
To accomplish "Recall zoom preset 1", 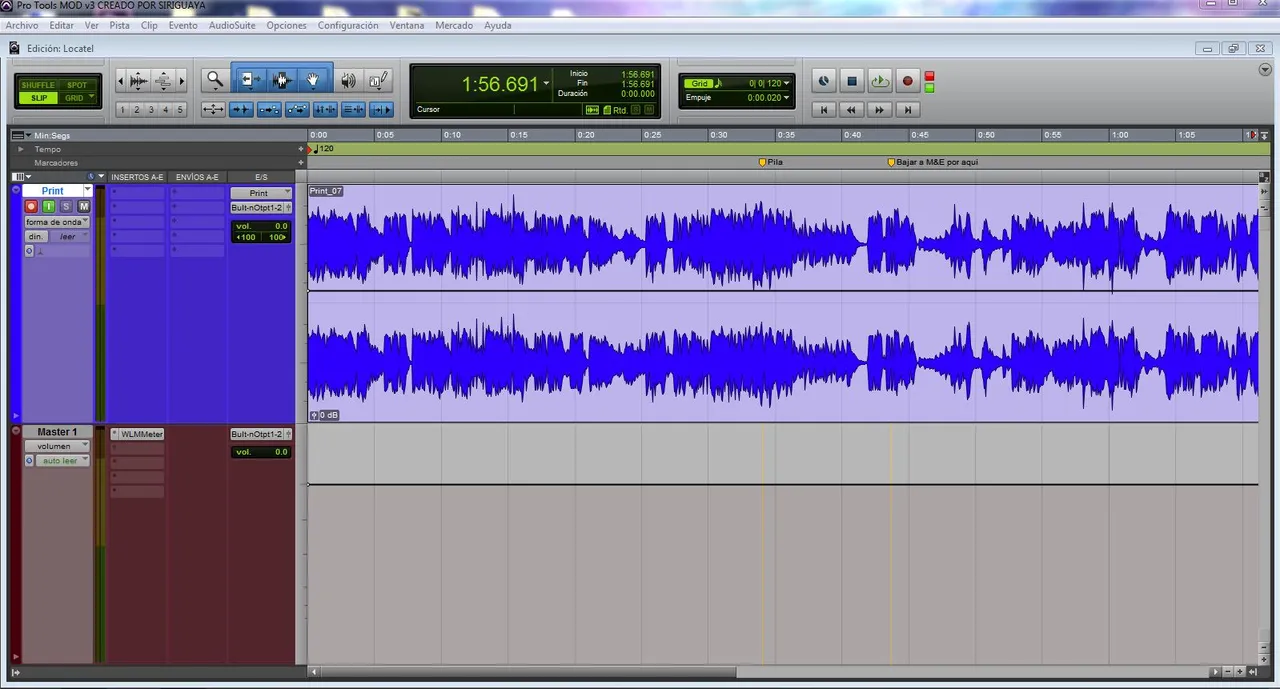I will (x=122, y=110).
